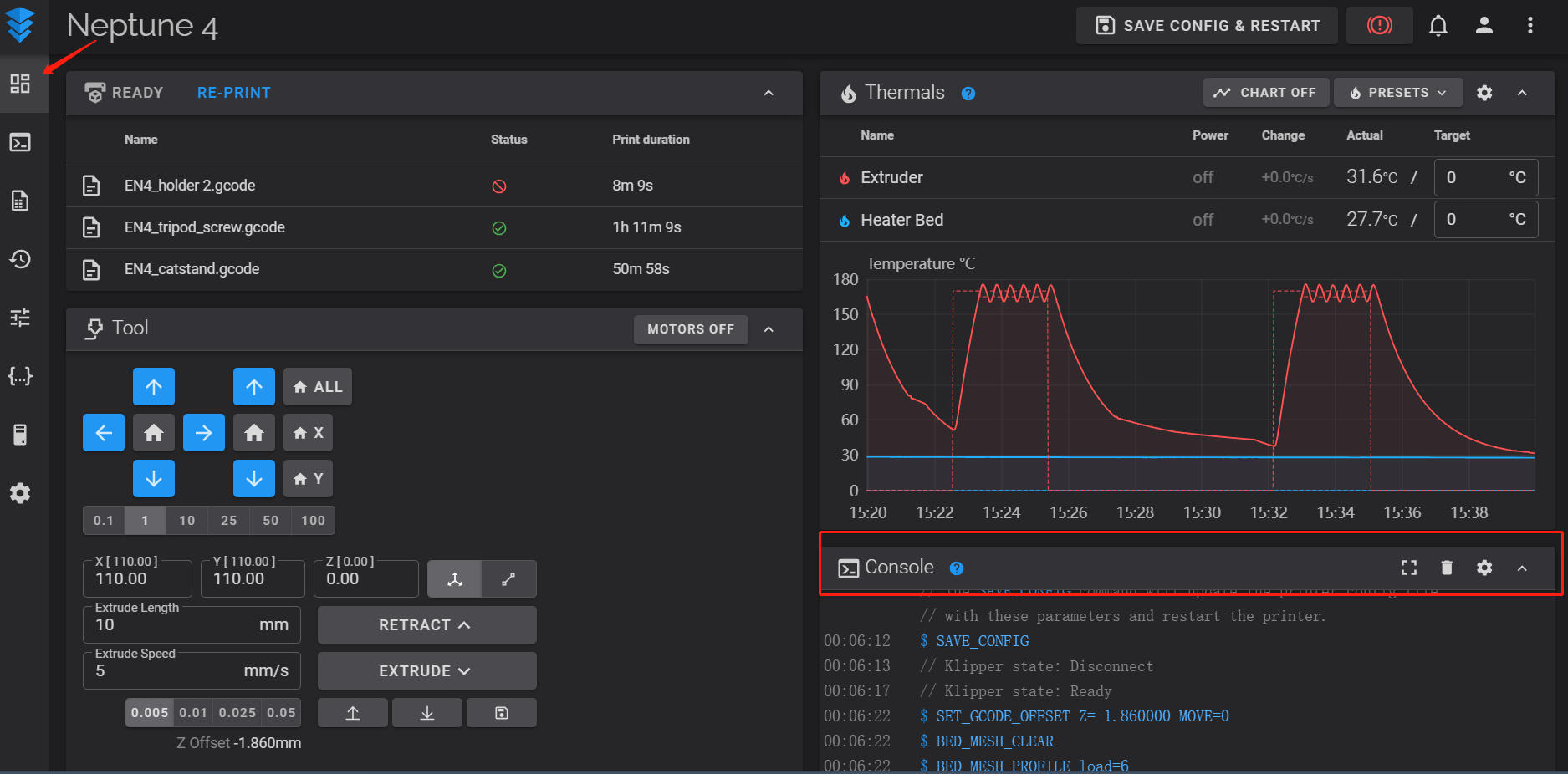The width and height of the screenshot is (1568, 774).
Task: Click the emergency stop icon
Action: pos(1379,25)
